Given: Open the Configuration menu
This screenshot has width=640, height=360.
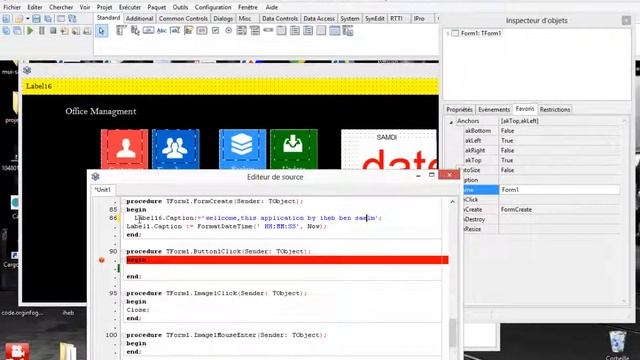Looking at the screenshot, I should [x=213, y=7].
